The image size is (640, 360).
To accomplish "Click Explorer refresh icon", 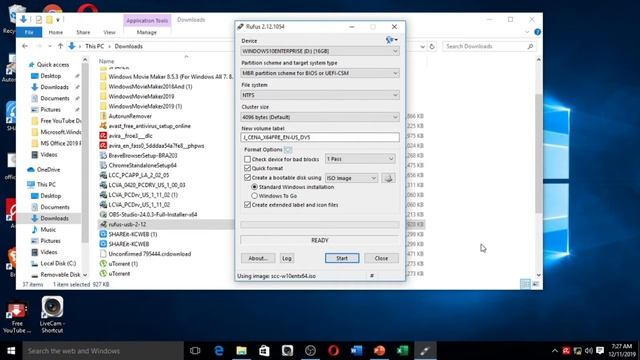I will 432,47.
